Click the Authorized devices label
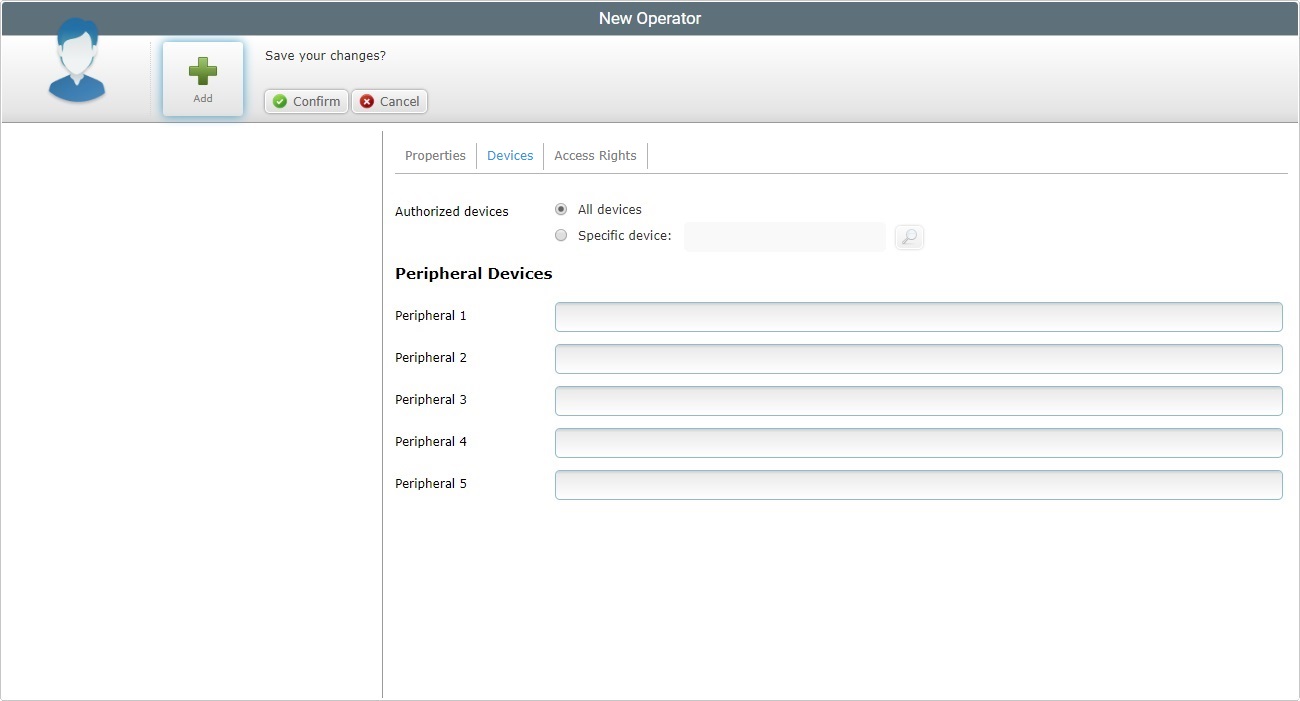Screen dimensions: 1300x701 coord(451,212)
